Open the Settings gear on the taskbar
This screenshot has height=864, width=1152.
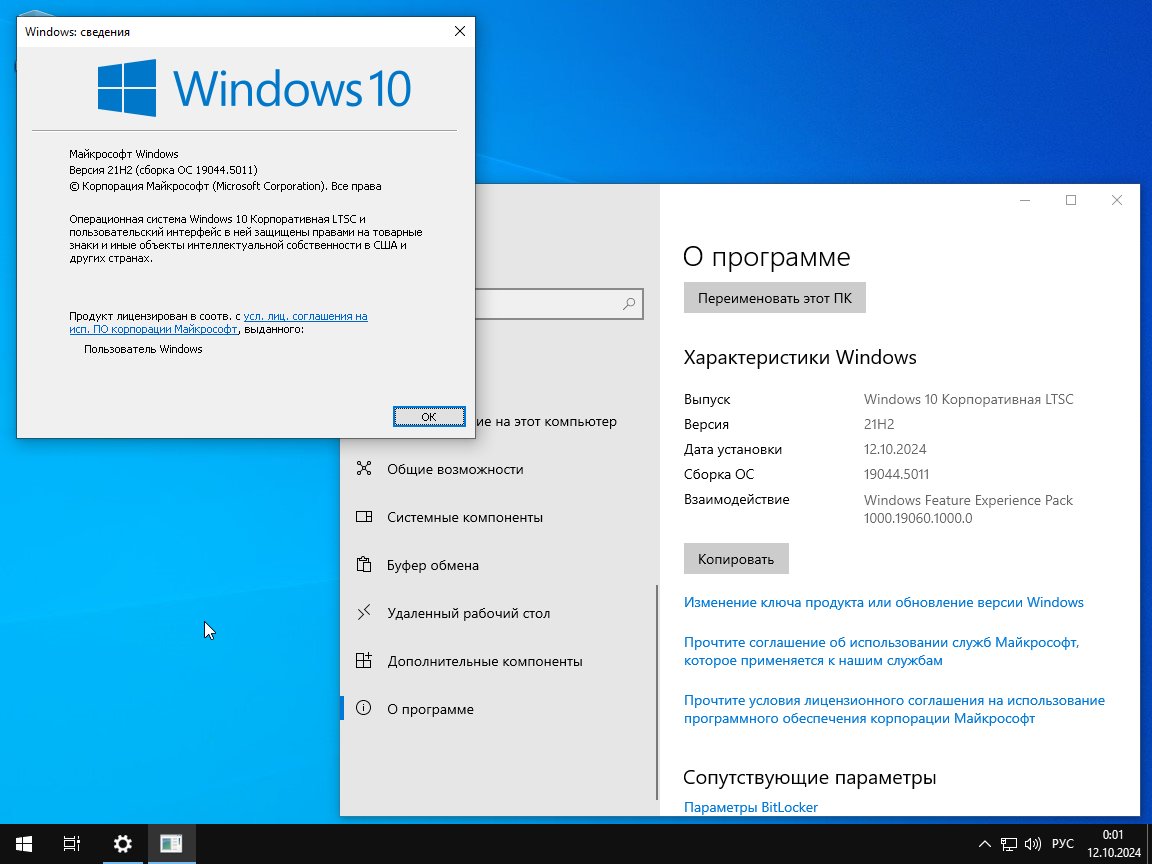(123, 843)
